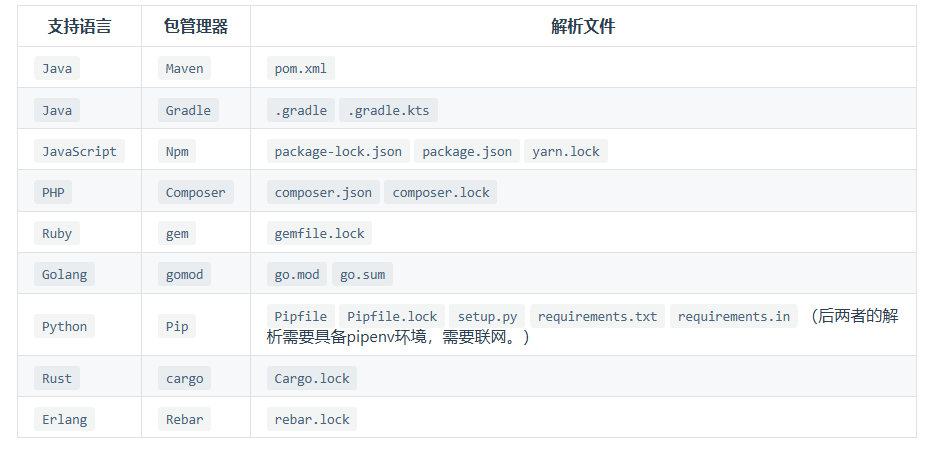This screenshot has height=450, width=926.
Task: Select the Golang language tag
Action: point(64,275)
